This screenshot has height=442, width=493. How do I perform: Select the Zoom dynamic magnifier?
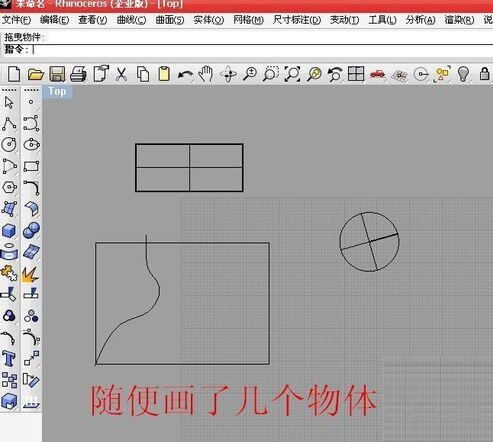point(250,74)
